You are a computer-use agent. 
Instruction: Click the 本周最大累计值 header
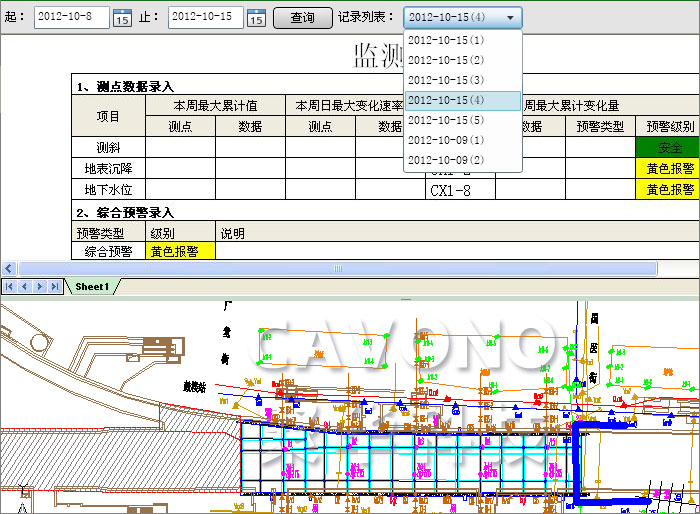tap(215, 106)
